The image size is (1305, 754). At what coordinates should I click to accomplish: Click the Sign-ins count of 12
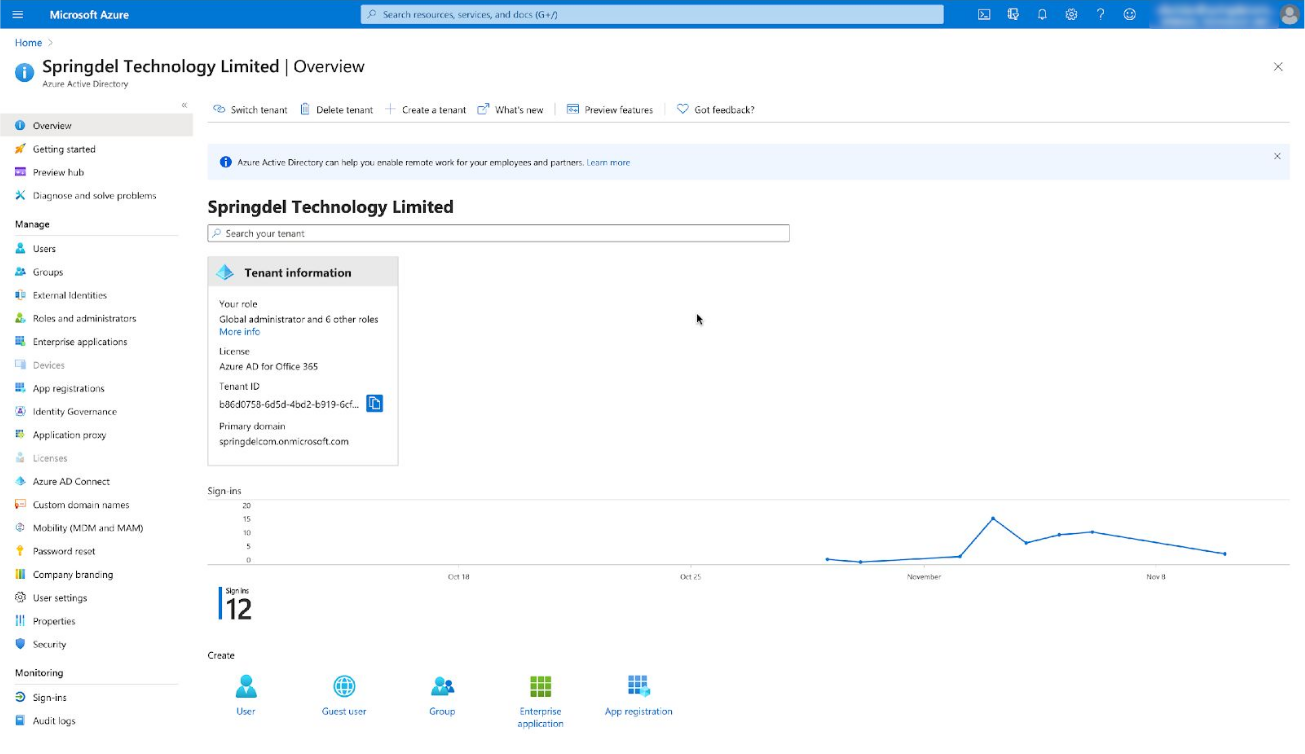[238, 608]
